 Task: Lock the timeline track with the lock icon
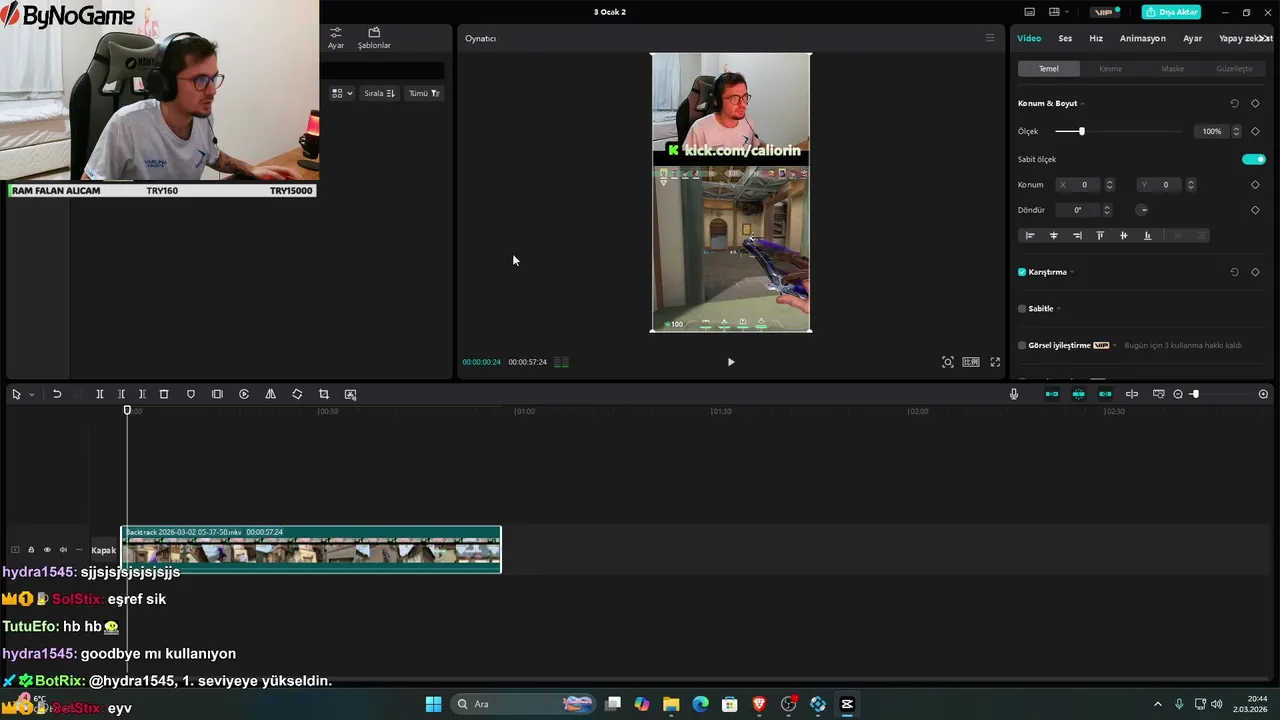[x=31, y=550]
